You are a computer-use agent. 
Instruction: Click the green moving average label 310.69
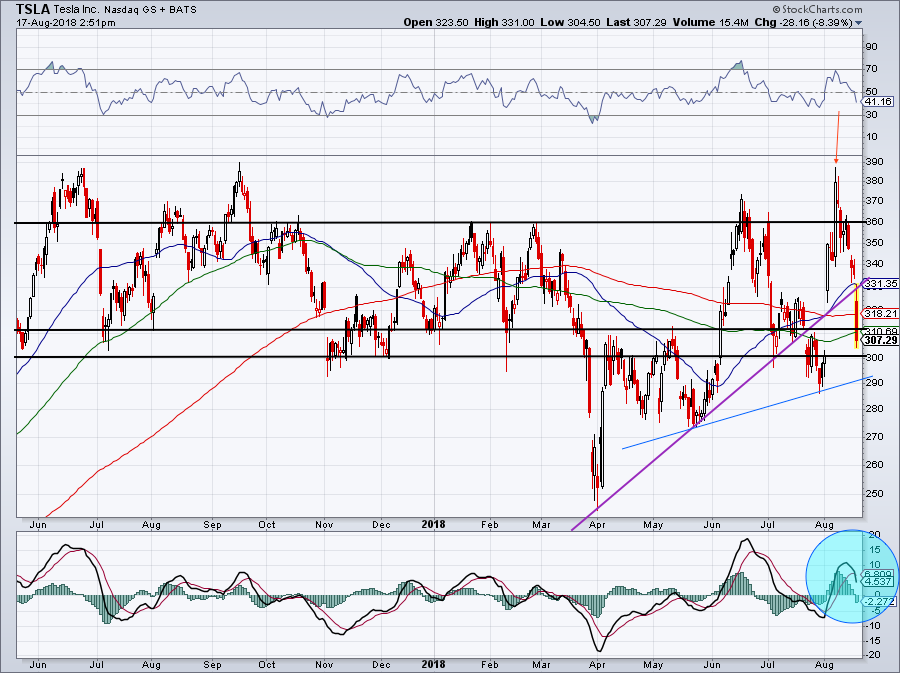click(881, 332)
